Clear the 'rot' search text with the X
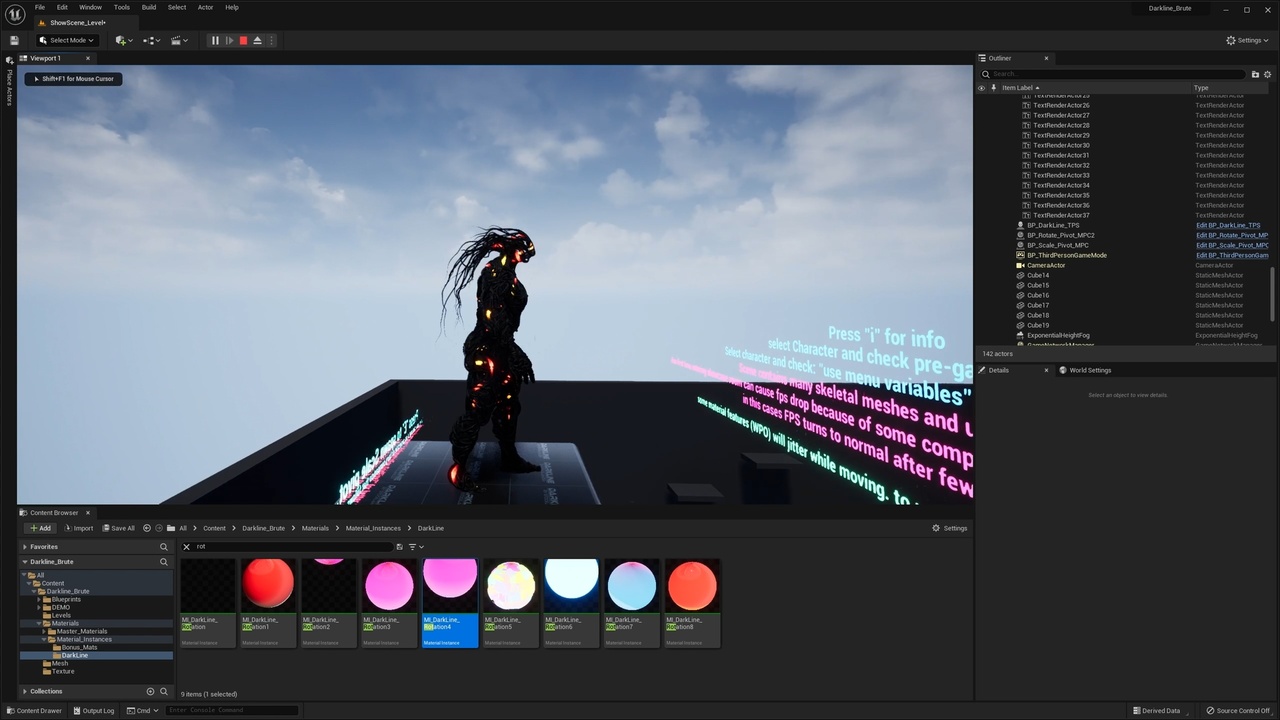Screen dimensions: 1280x720 point(186,547)
